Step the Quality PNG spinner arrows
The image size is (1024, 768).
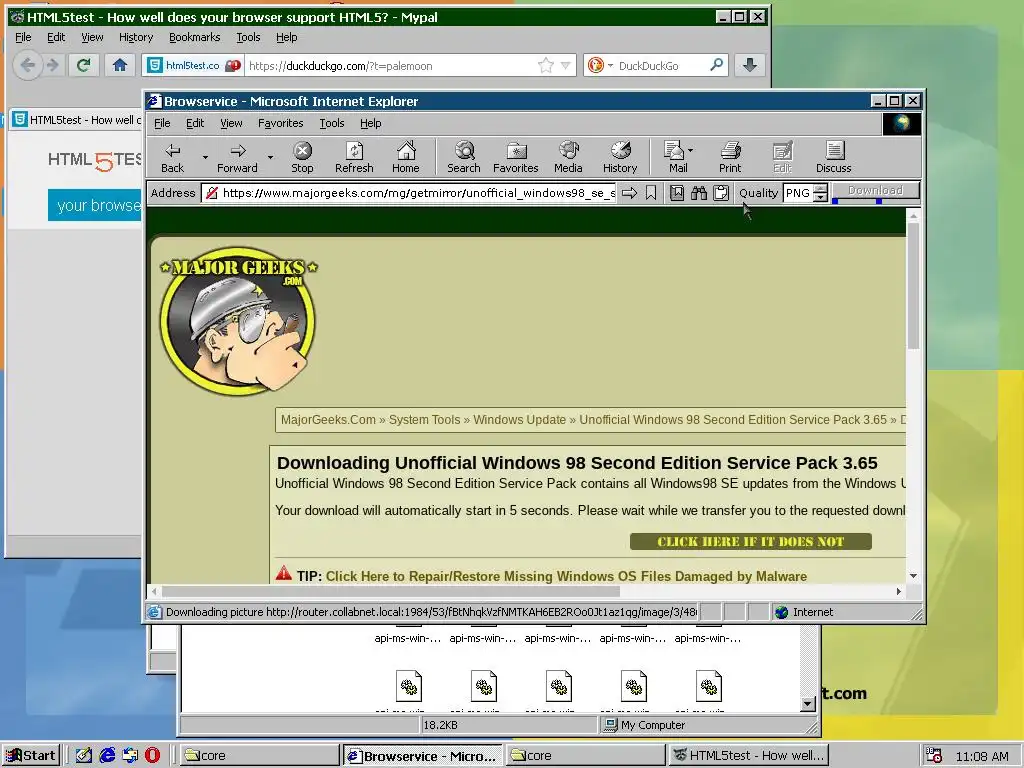coord(820,193)
